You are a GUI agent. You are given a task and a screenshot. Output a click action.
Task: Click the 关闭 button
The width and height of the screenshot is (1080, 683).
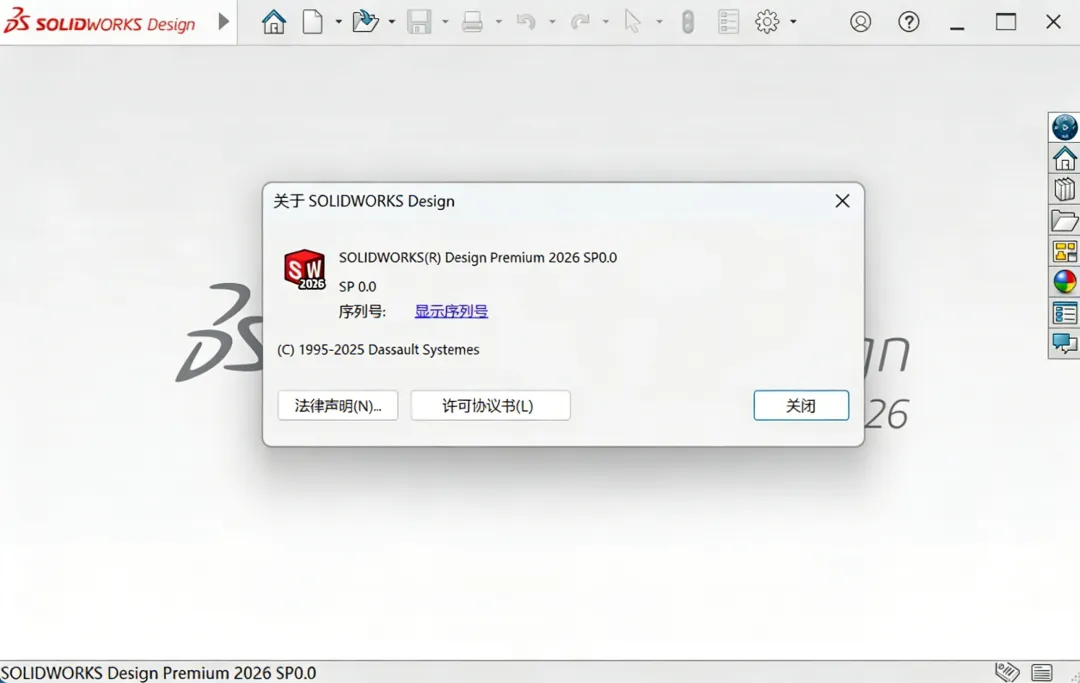[801, 406]
